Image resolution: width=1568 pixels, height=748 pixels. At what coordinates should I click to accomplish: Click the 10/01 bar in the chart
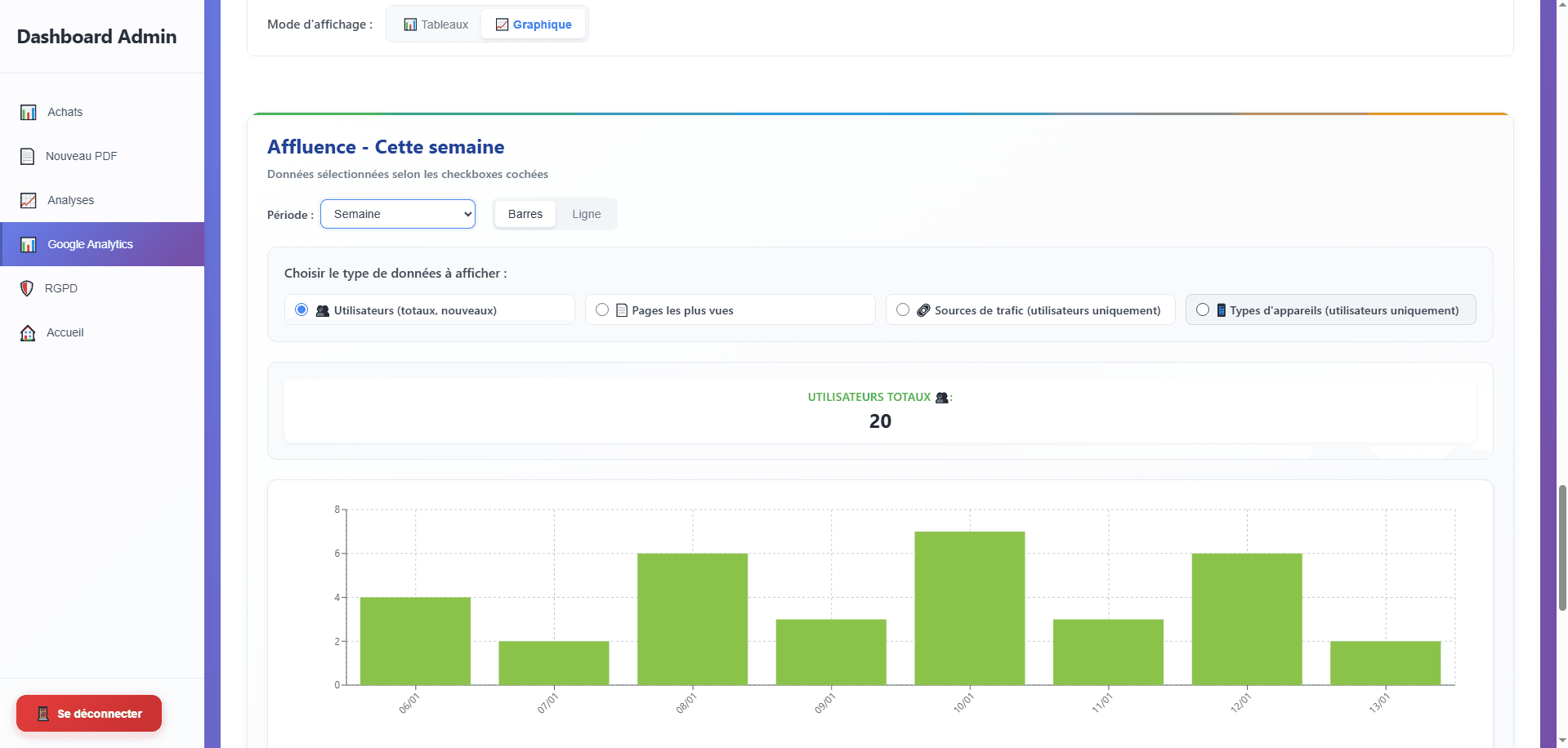[970, 608]
